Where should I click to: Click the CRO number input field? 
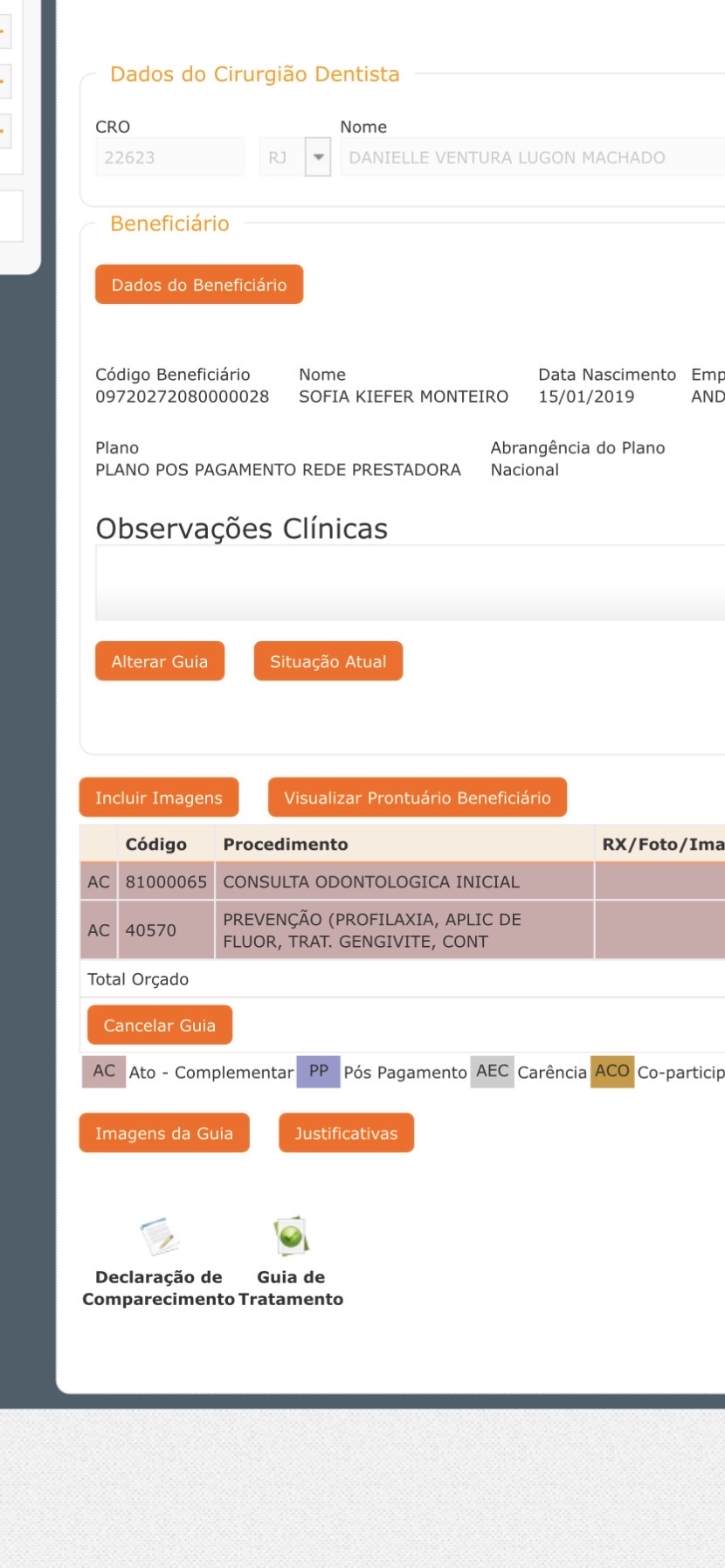169,158
